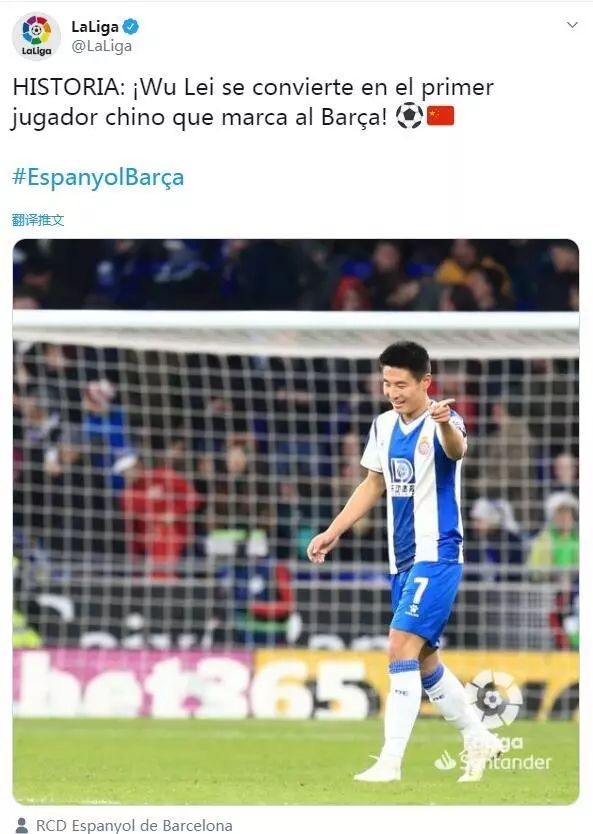Click the bet365 advertising board
Image resolution: width=593 pixels, height=834 pixels.
coord(296,684)
